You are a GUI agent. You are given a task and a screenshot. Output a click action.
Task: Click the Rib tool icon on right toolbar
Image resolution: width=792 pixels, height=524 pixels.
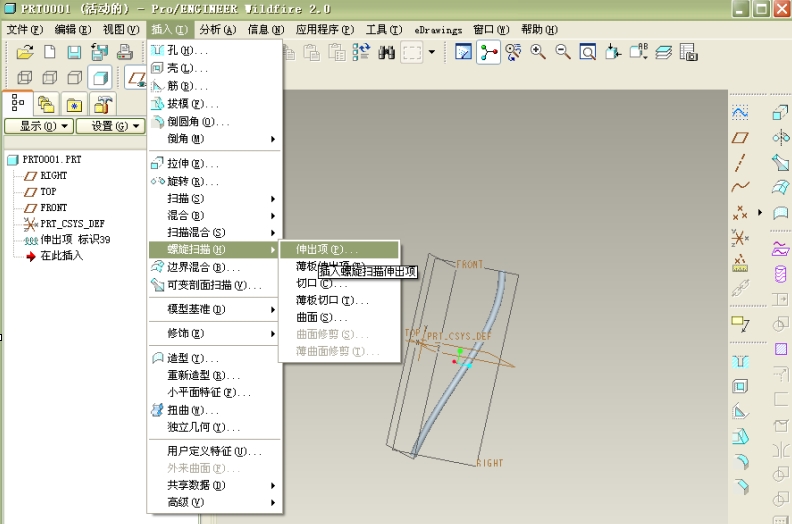(740, 412)
